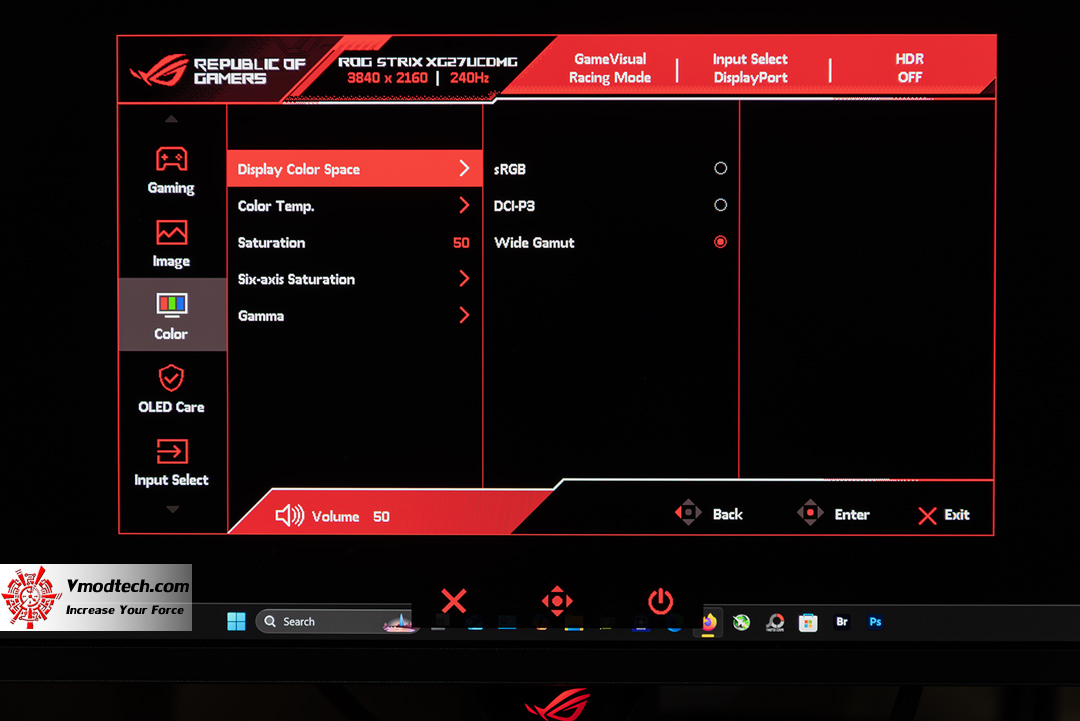Click the Exit label
This screenshot has width=1080, height=721.
click(x=957, y=514)
